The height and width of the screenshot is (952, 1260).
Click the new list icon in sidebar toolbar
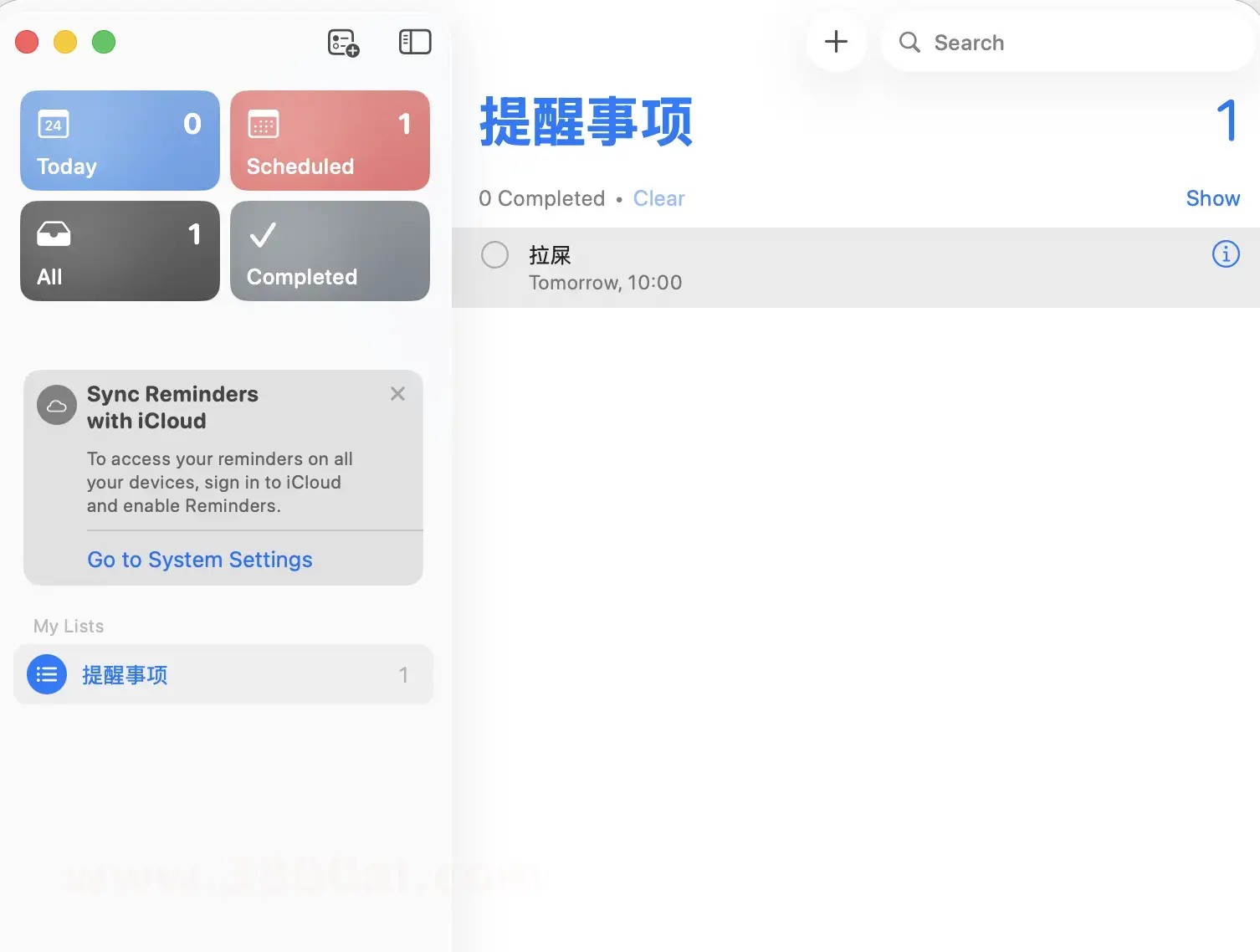[x=343, y=43]
